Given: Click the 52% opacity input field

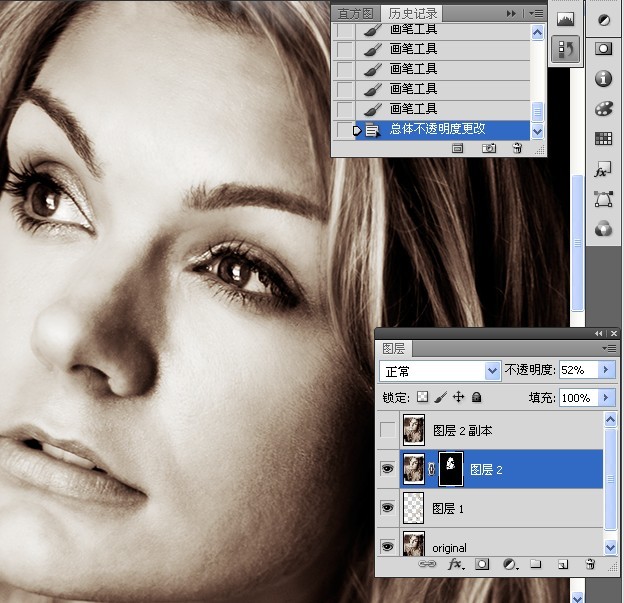Looking at the screenshot, I should coord(579,370).
